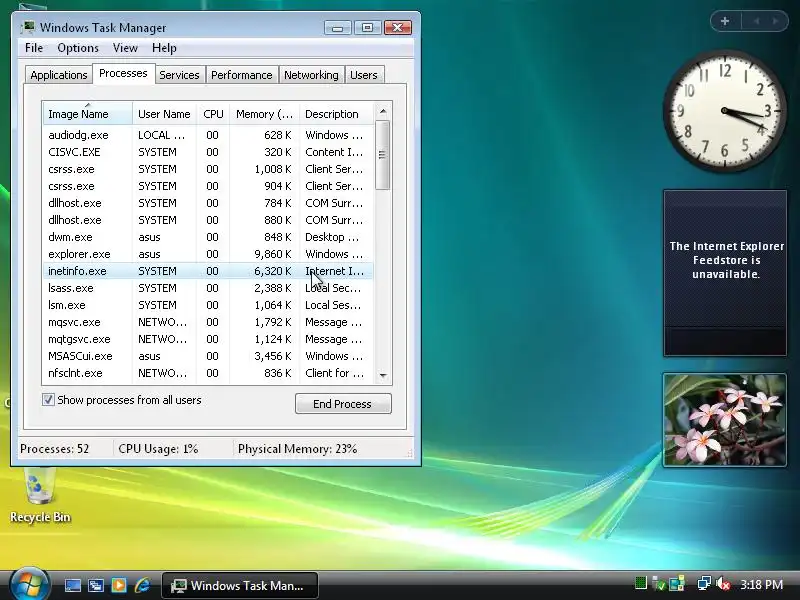Click the sidebar add gadget plus button
Image resolution: width=800 pixels, height=600 pixels.
tap(724, 21)
